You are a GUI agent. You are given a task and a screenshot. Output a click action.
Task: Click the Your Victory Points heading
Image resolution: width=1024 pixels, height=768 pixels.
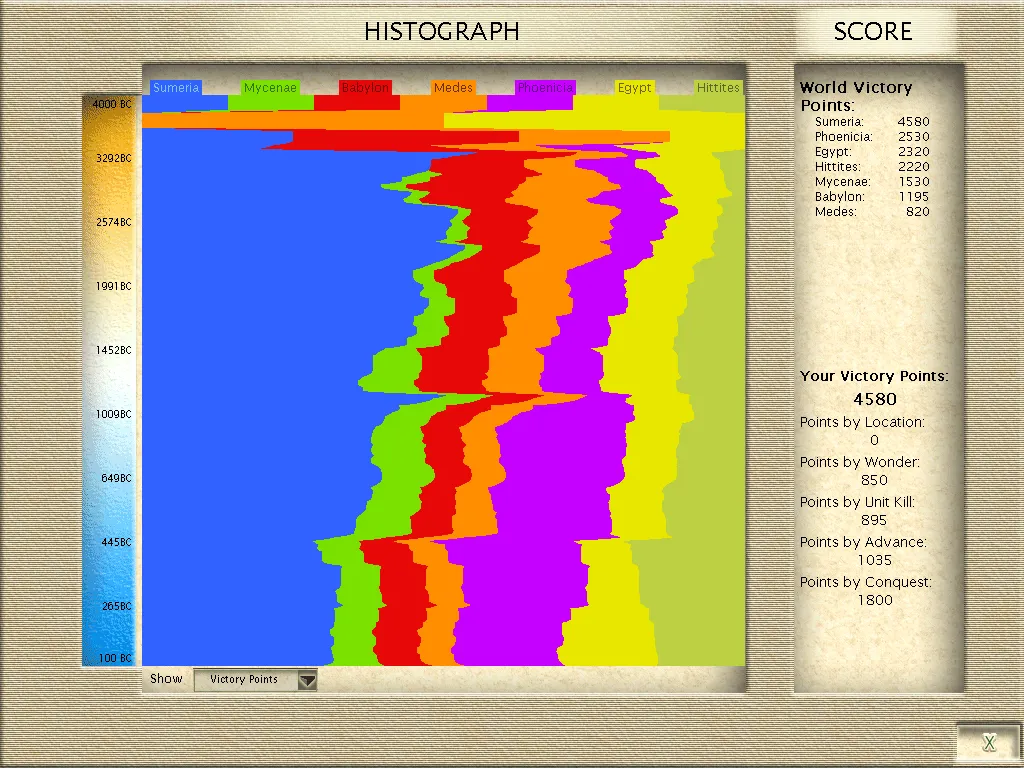(874, 376)
